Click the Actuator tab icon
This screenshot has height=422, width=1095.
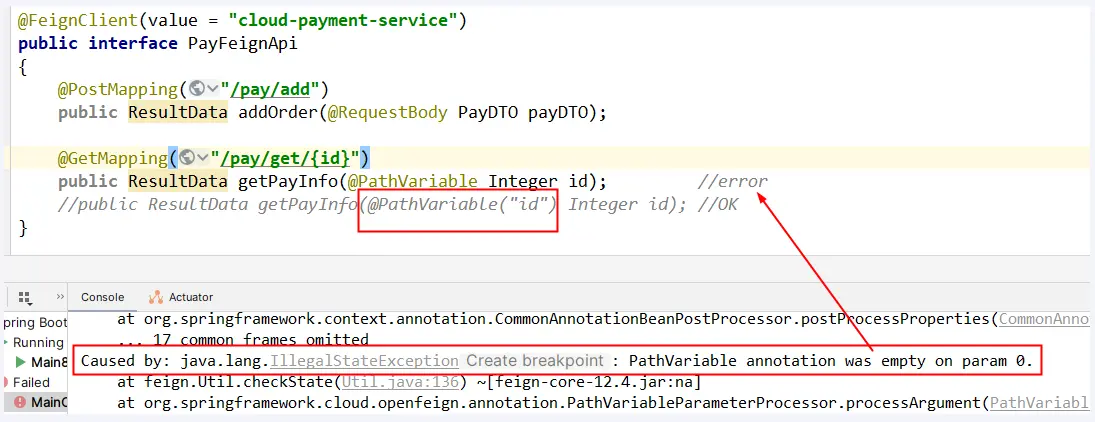click(156, 297)
